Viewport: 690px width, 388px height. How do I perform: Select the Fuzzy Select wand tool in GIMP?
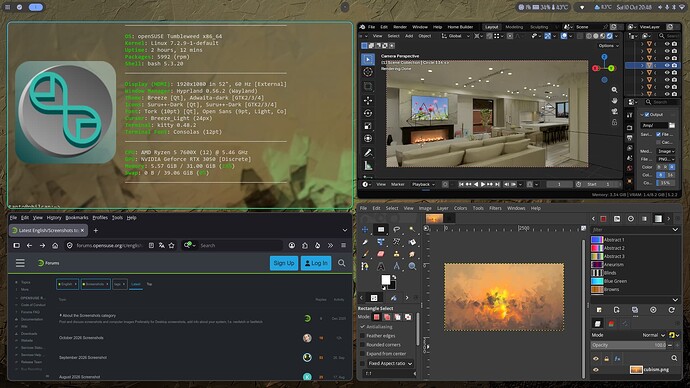click(412, 229)
